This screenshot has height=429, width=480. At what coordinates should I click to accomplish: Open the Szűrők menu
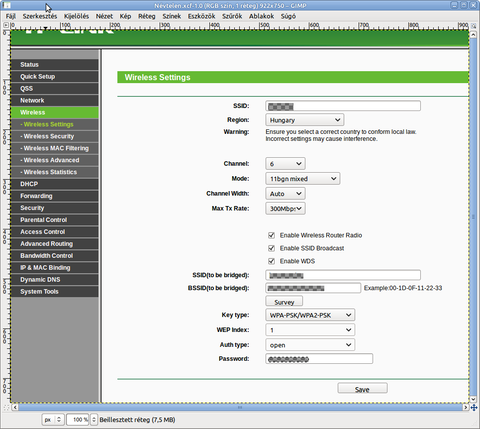point(232,16)
